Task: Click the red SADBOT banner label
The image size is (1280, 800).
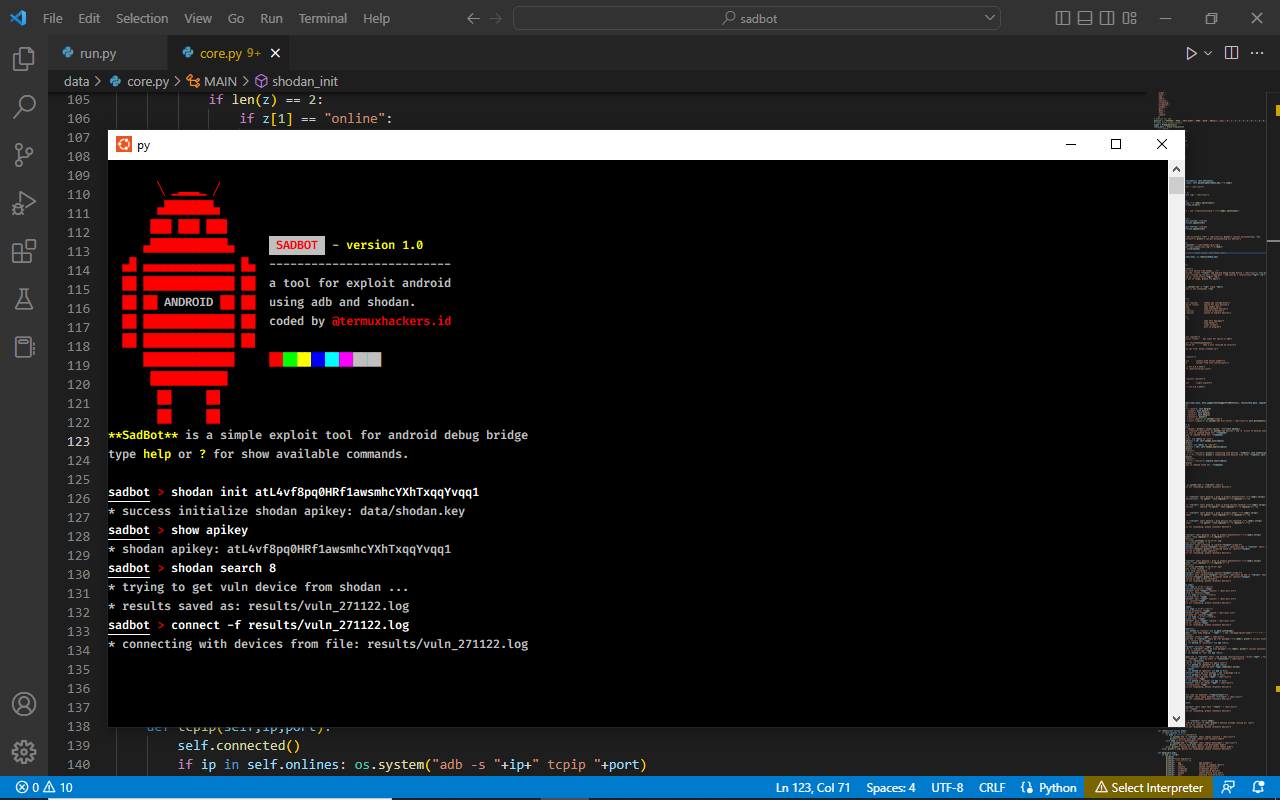Action: tap(297, 245)
